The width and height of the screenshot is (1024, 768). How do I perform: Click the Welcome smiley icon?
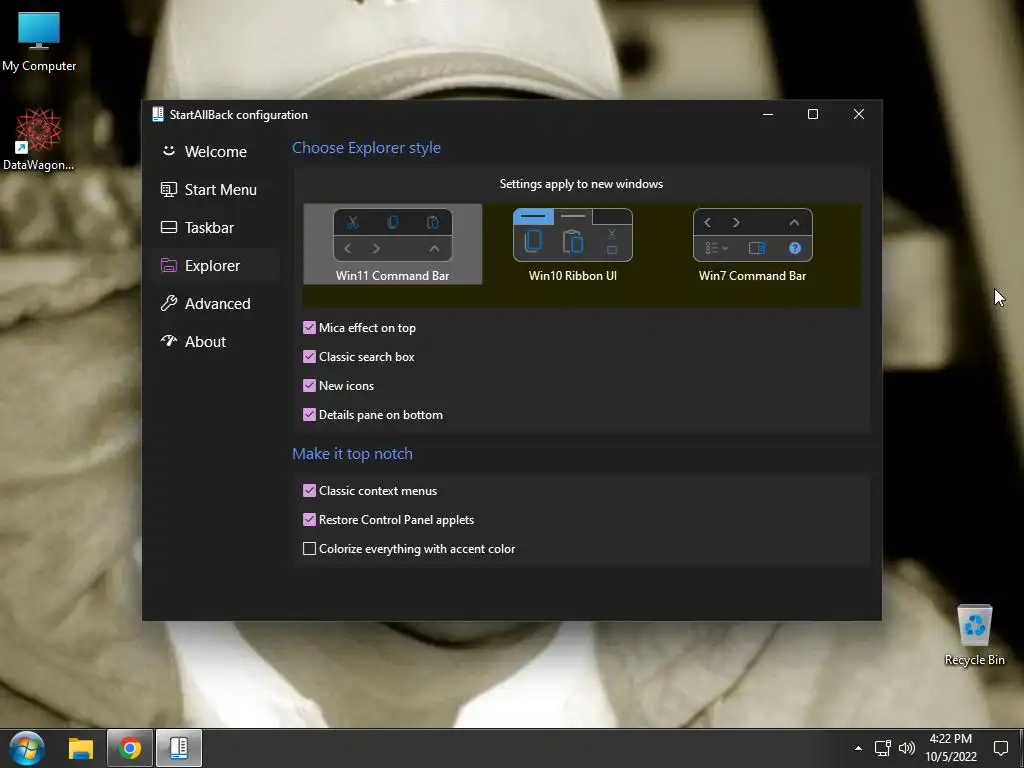tap(168, 151)
